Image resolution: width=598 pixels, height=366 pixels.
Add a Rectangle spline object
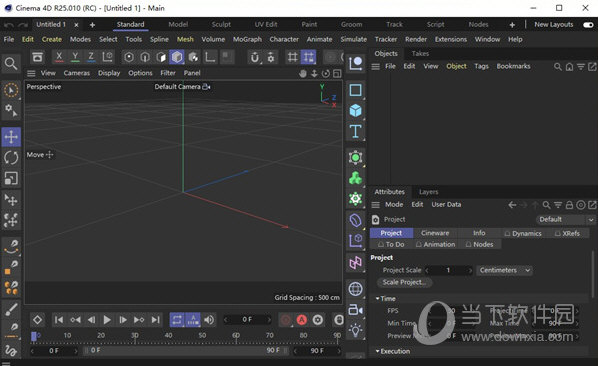tap(355, 90)
